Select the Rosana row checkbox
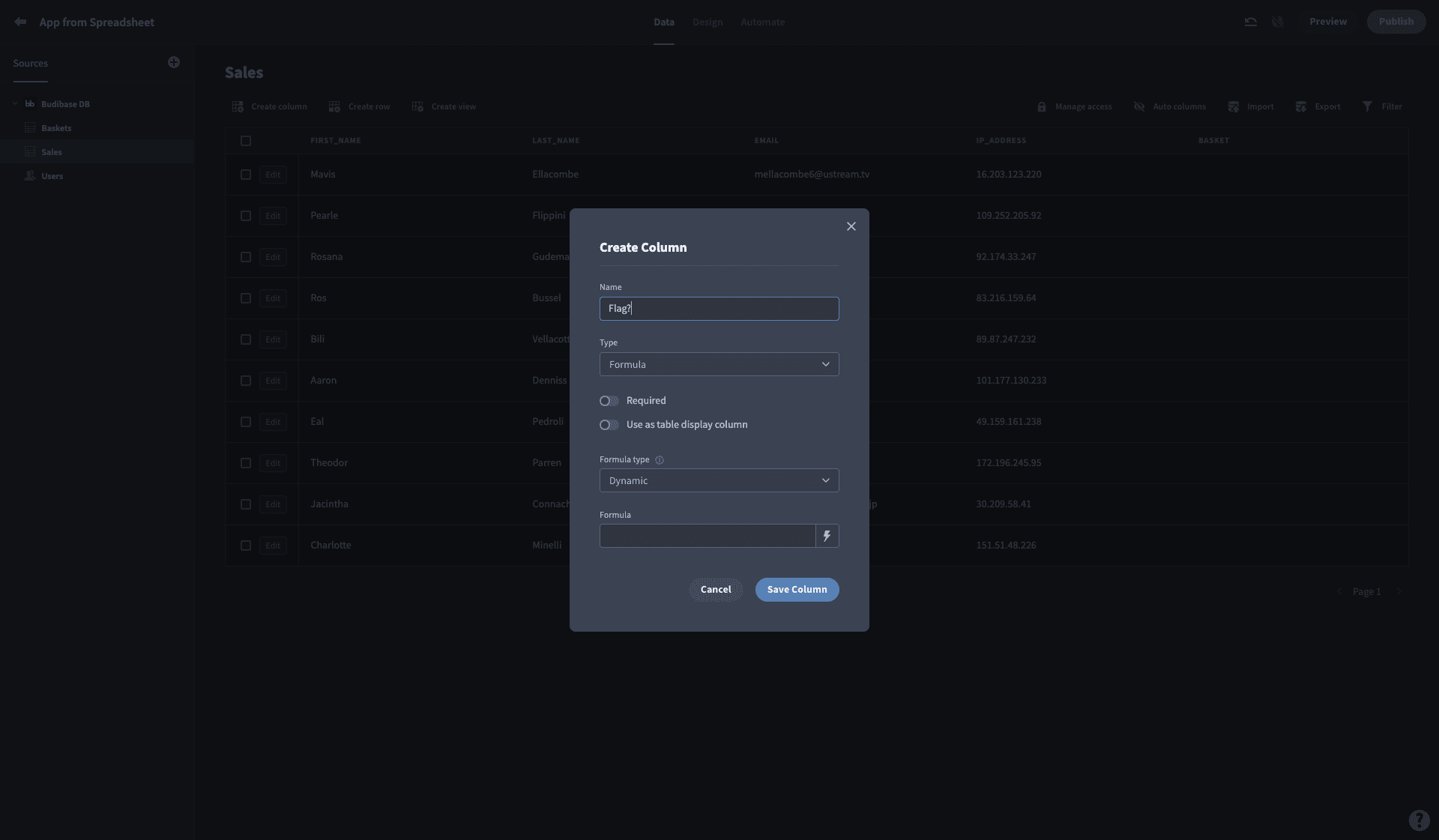This screenshot has width=1439, height=840. (246, 257)
